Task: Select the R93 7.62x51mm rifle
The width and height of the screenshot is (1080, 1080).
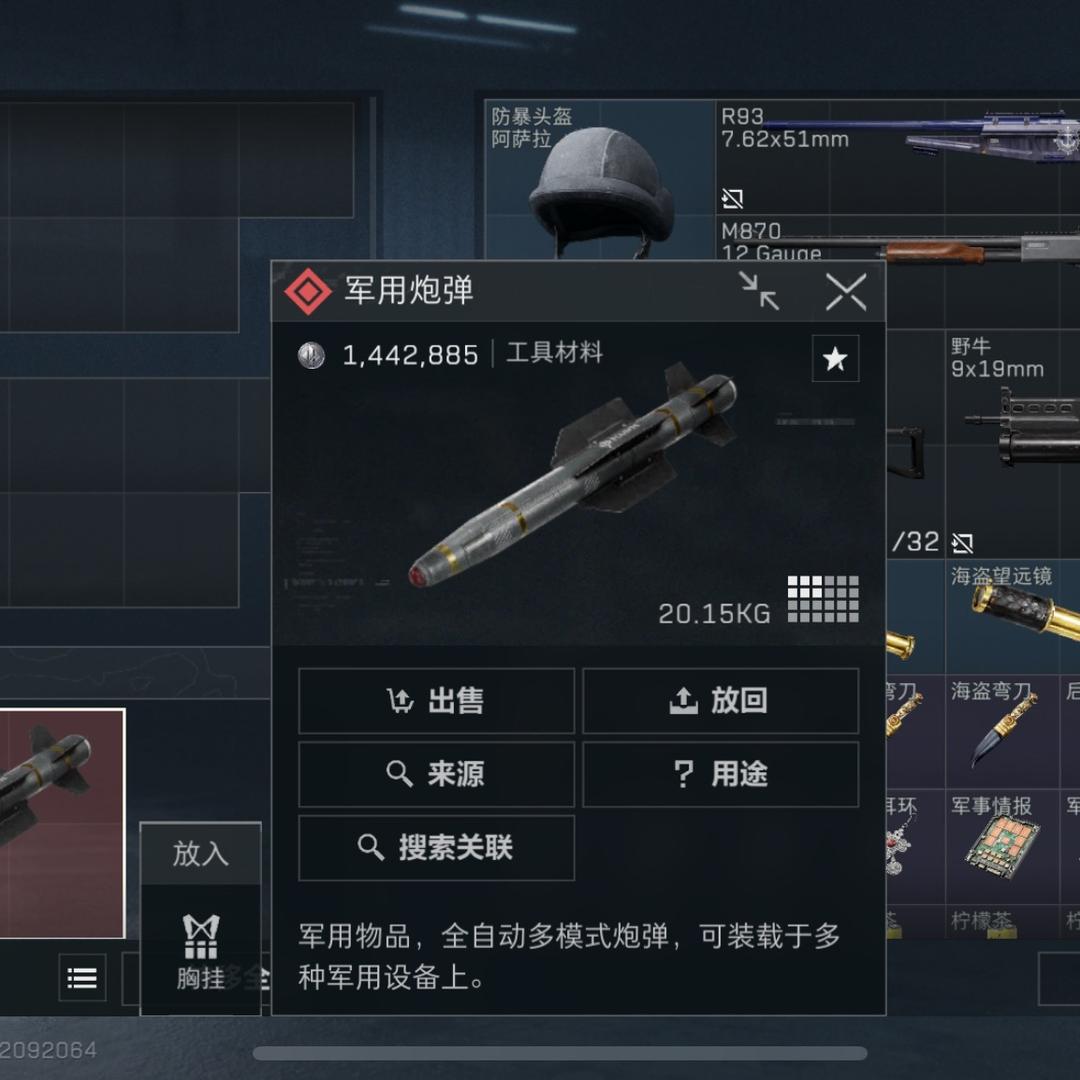Action: click(897, 157)
